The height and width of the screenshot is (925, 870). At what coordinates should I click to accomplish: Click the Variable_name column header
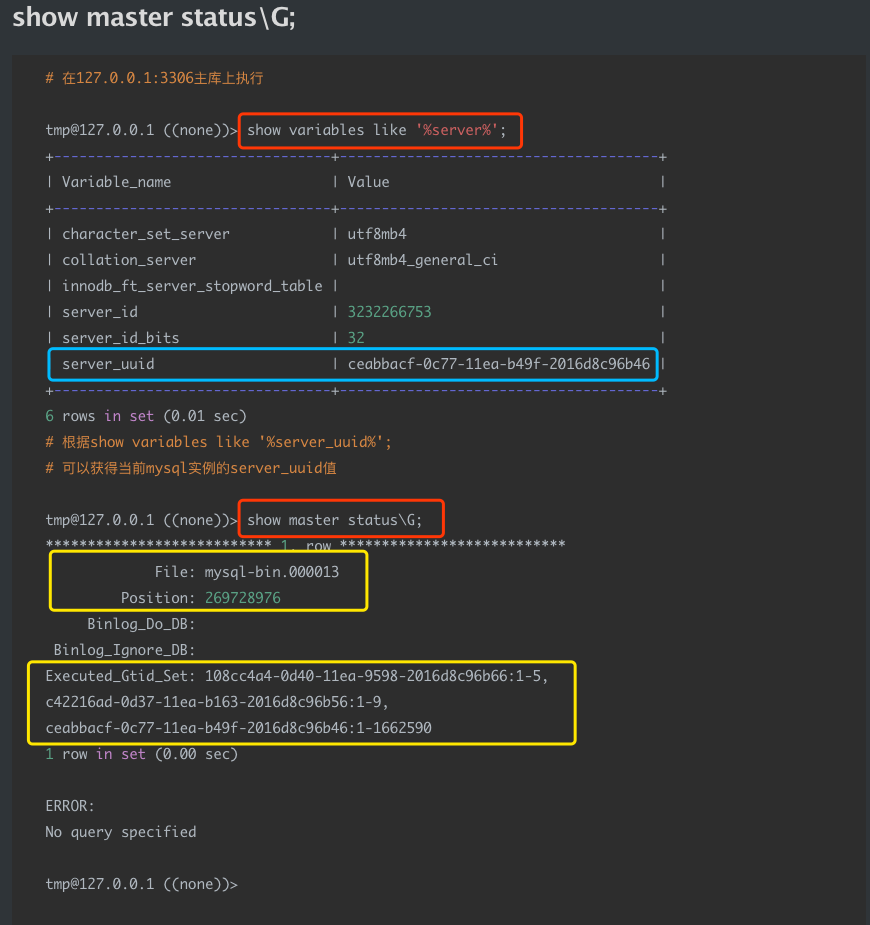point(116,182)
